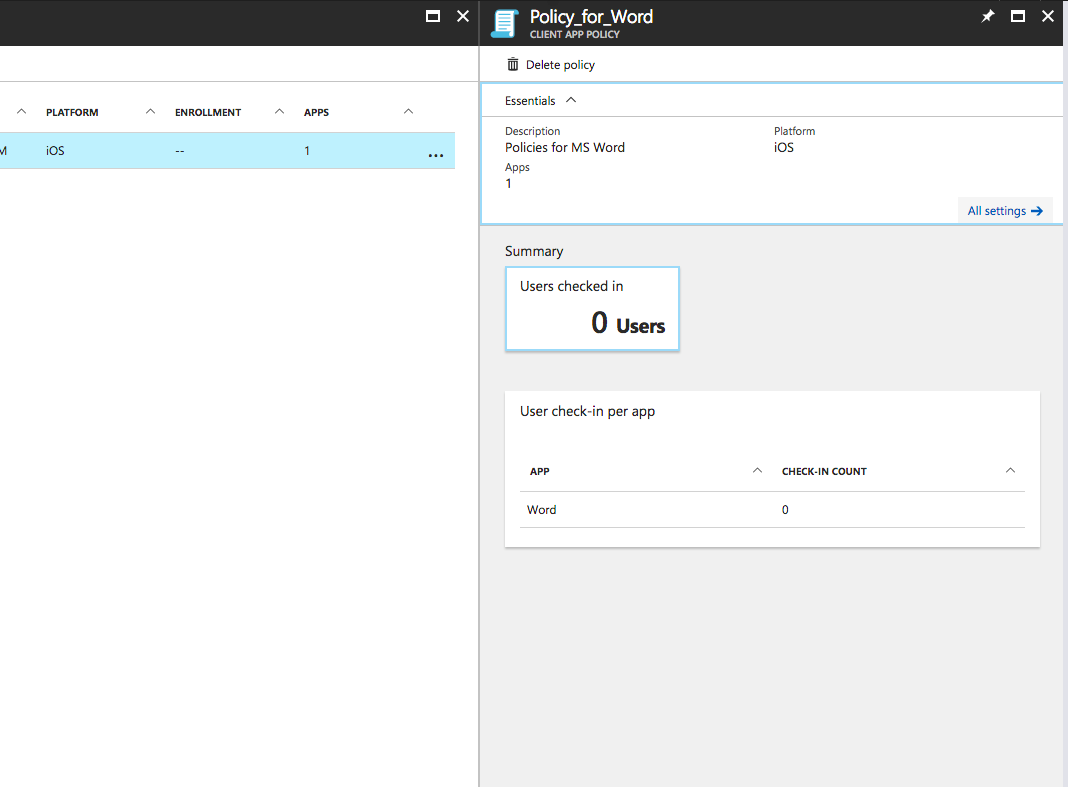Click the sort caret next to ENROLLMENT
Viewport: 1068px width, 787px height.
tap(280, 112)
